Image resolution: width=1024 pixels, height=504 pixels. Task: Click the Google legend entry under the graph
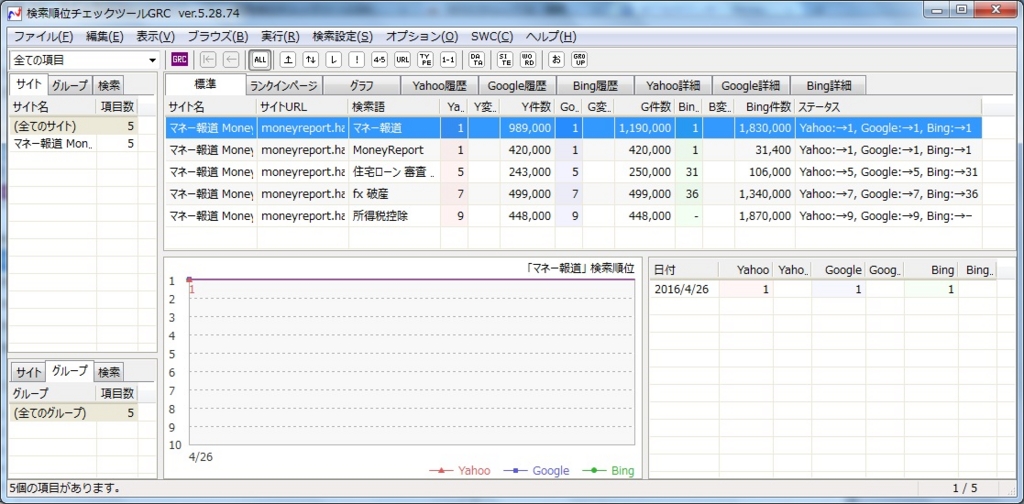(536, 471)
